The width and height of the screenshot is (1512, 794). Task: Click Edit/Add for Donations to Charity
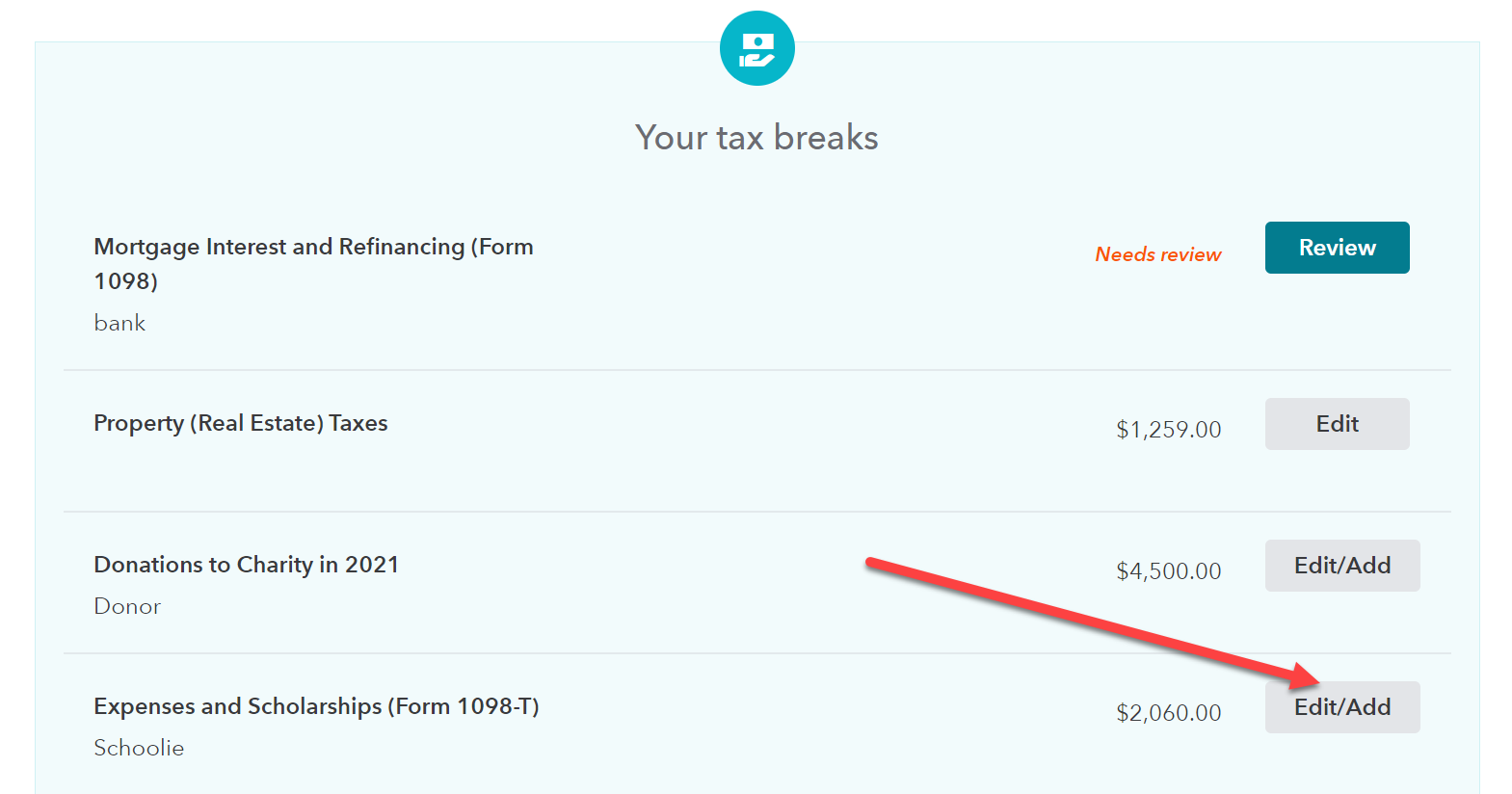[x=1342, y=566]
